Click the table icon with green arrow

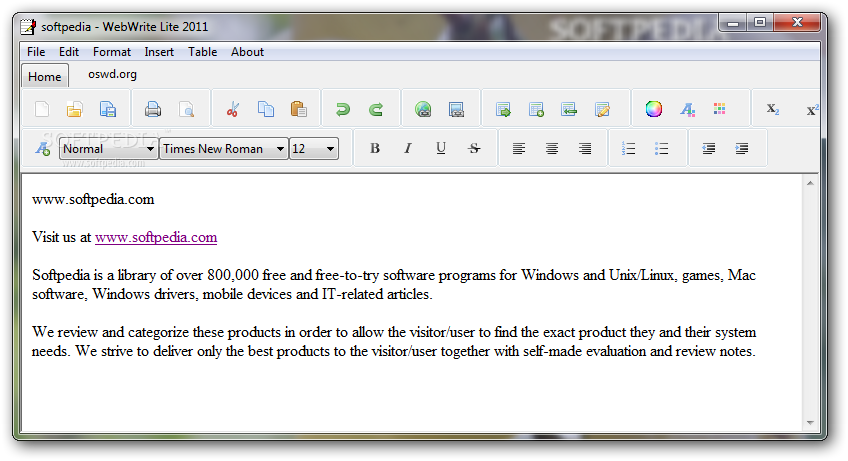coord(503,109)
